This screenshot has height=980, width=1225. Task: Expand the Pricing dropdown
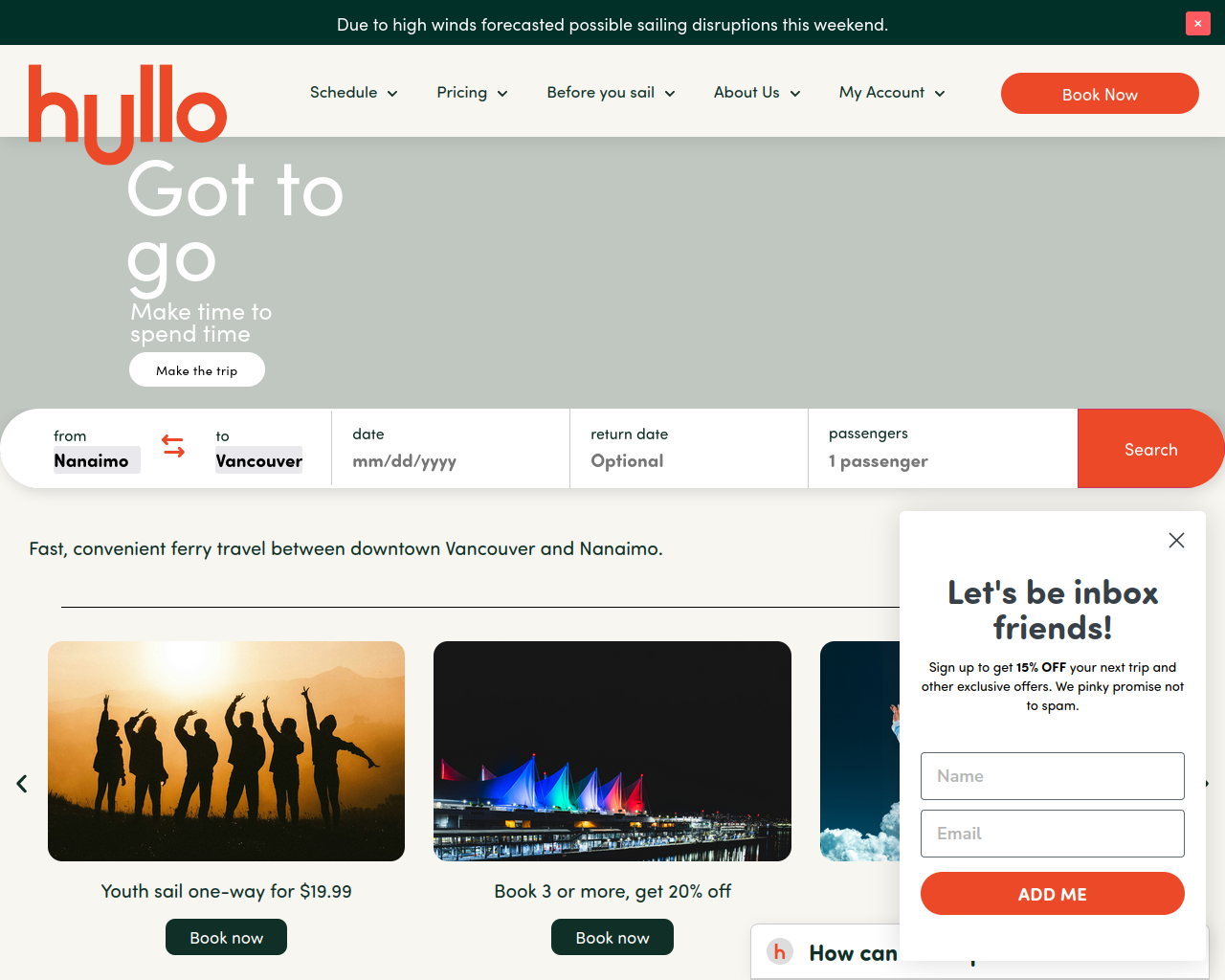[472, 93]
